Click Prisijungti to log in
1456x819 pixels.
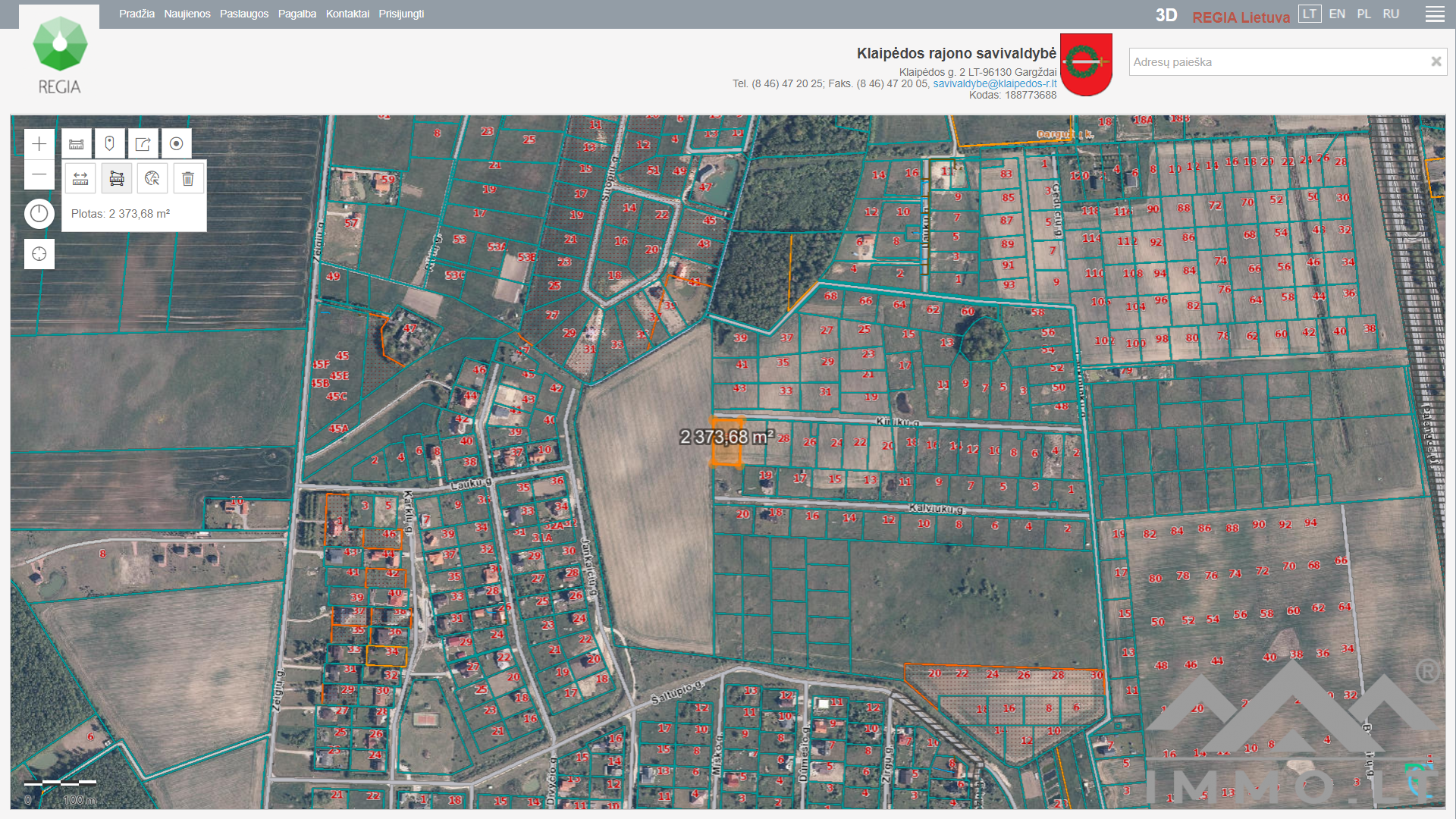click(401, 14)
